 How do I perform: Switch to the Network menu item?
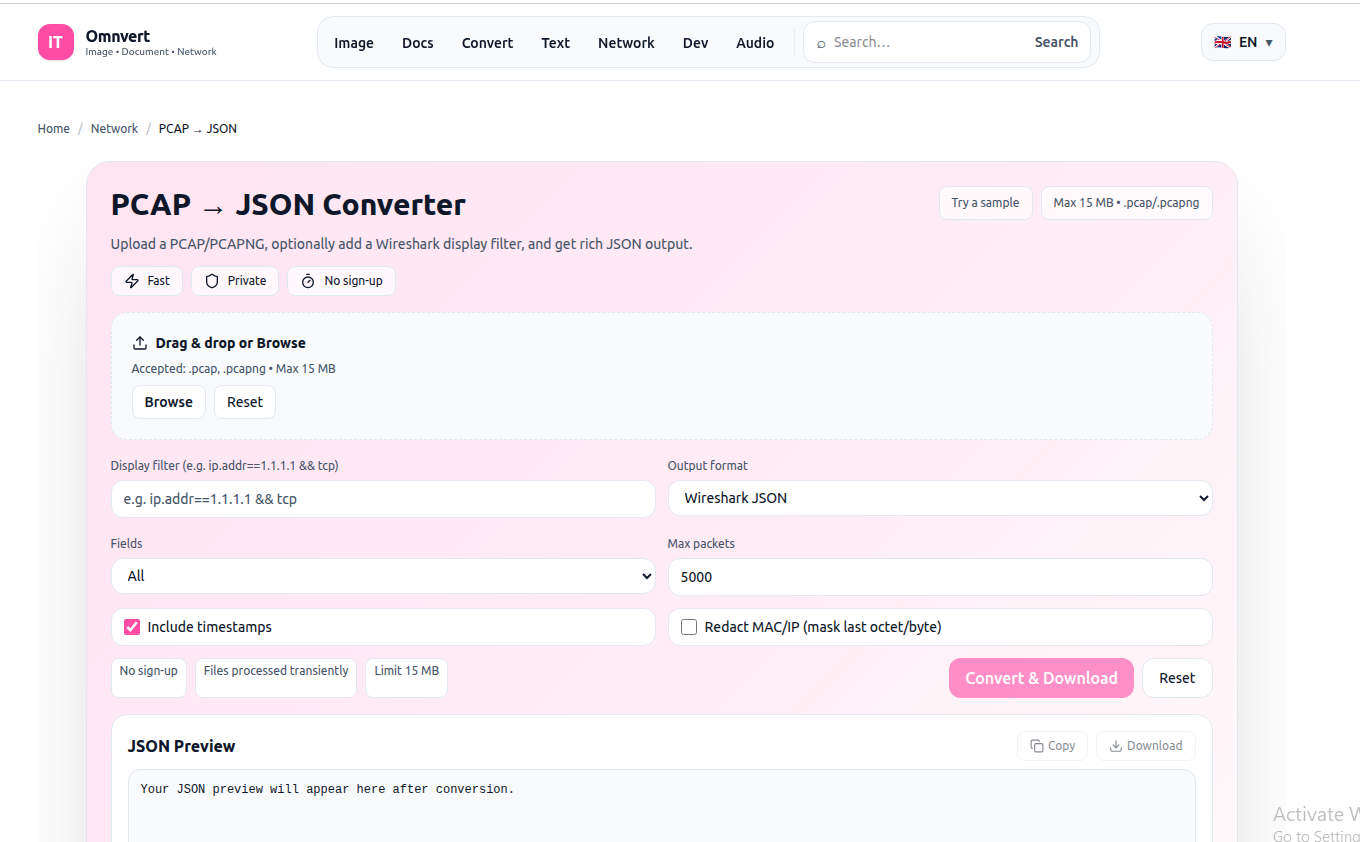coord(626,42)
